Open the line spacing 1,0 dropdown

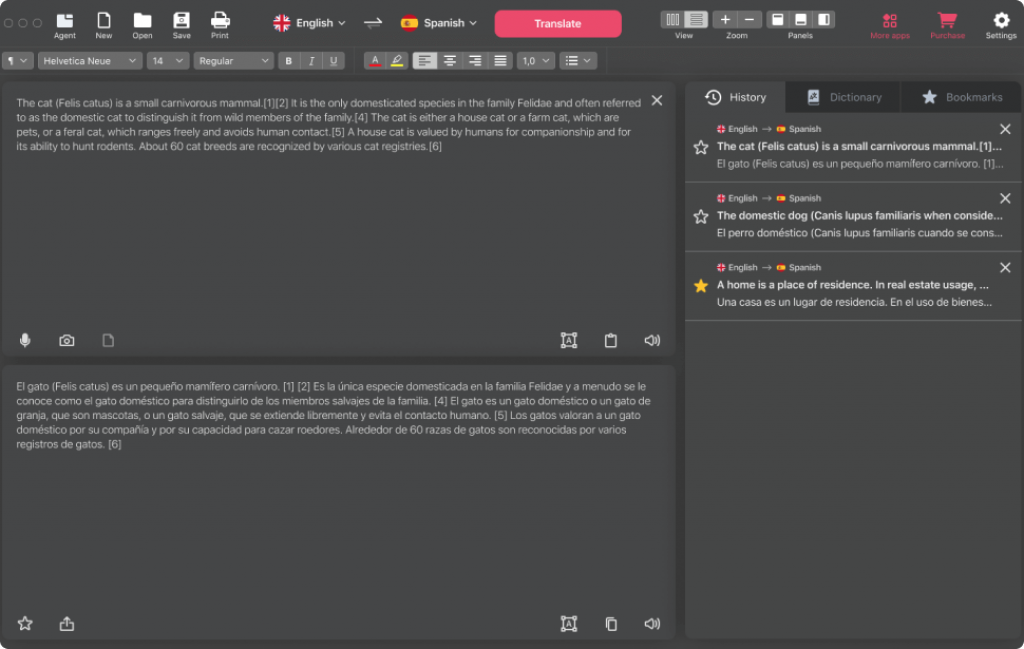point(535,60)
